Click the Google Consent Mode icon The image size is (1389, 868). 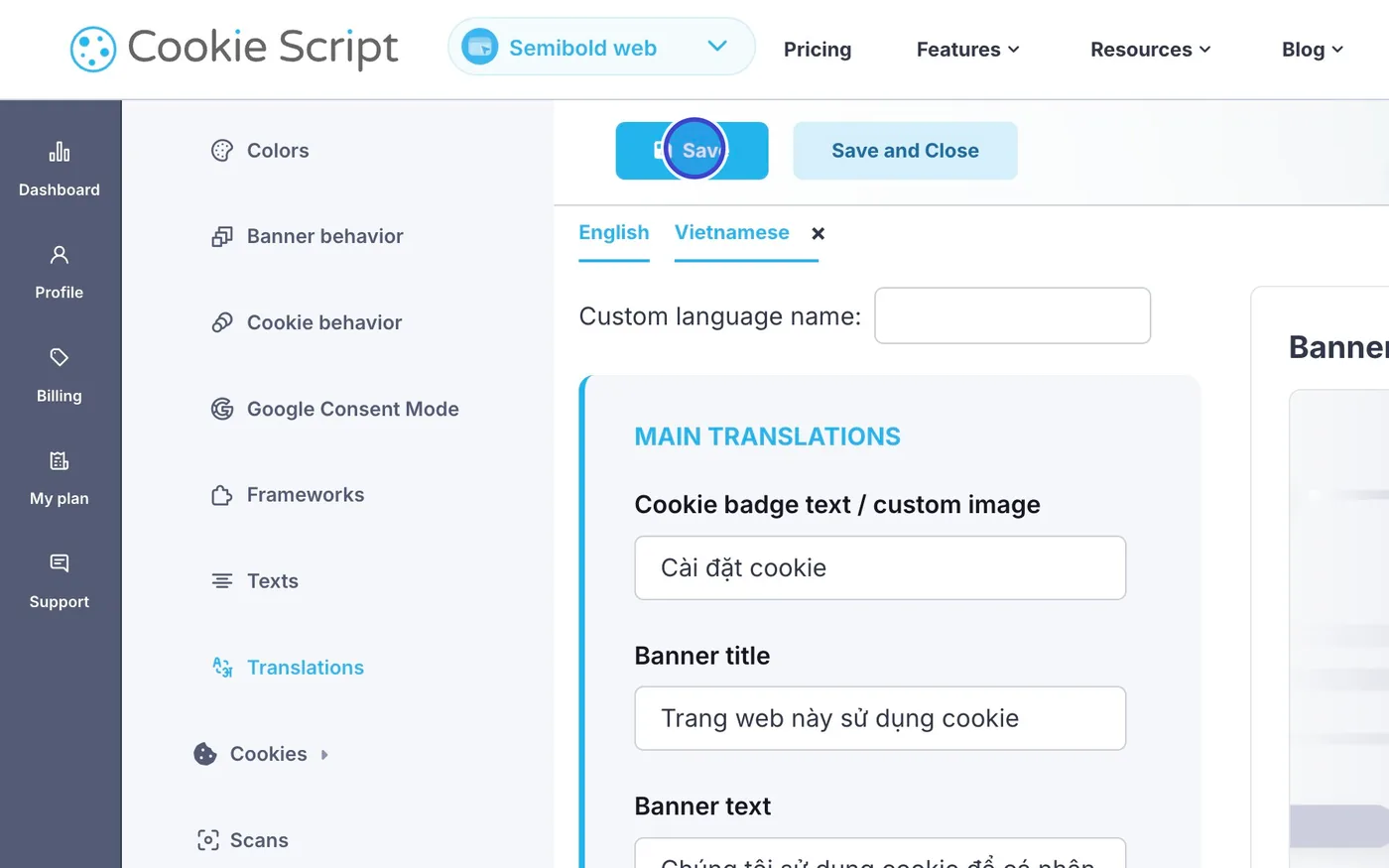click(222, 409)
